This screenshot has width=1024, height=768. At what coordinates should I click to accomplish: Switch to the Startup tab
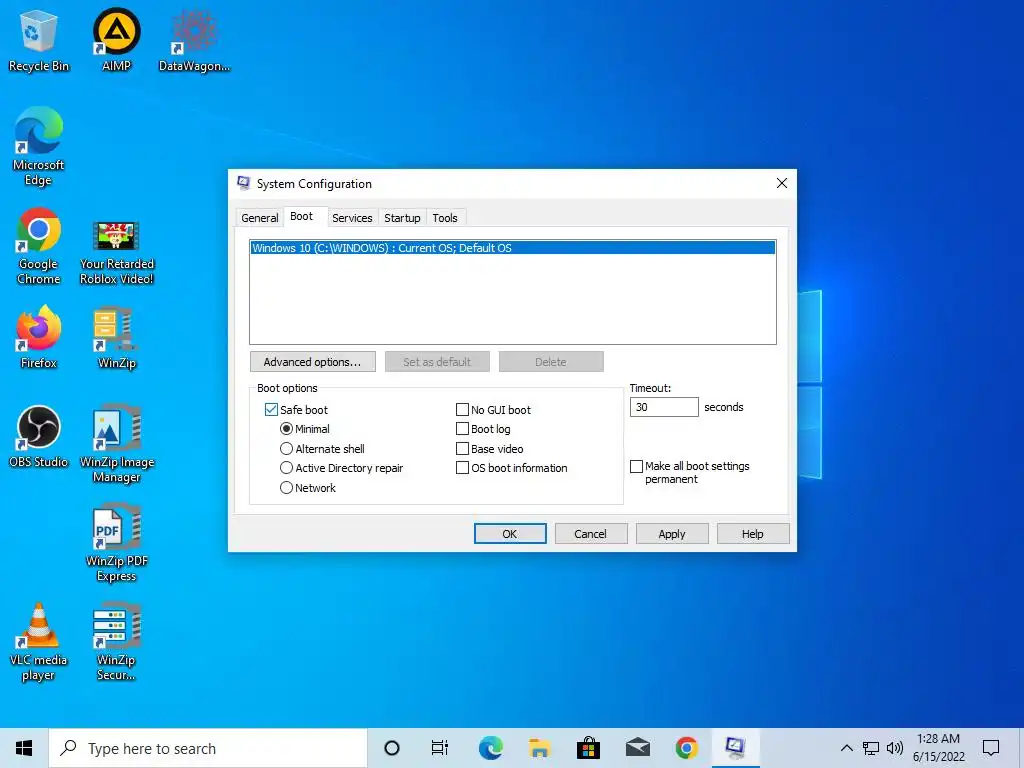[402, 218]
